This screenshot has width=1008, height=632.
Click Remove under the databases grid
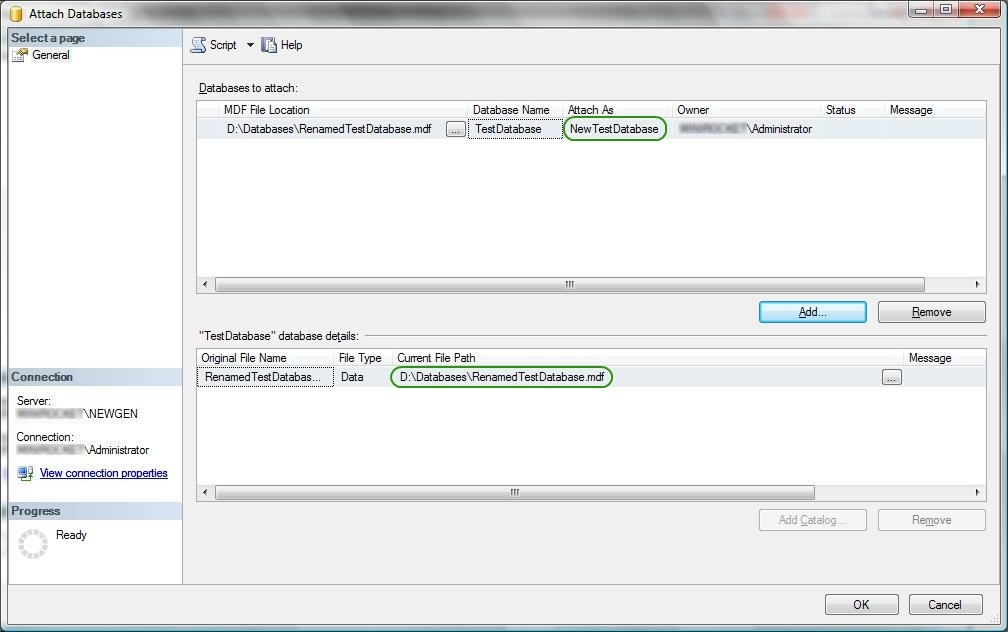932,312
